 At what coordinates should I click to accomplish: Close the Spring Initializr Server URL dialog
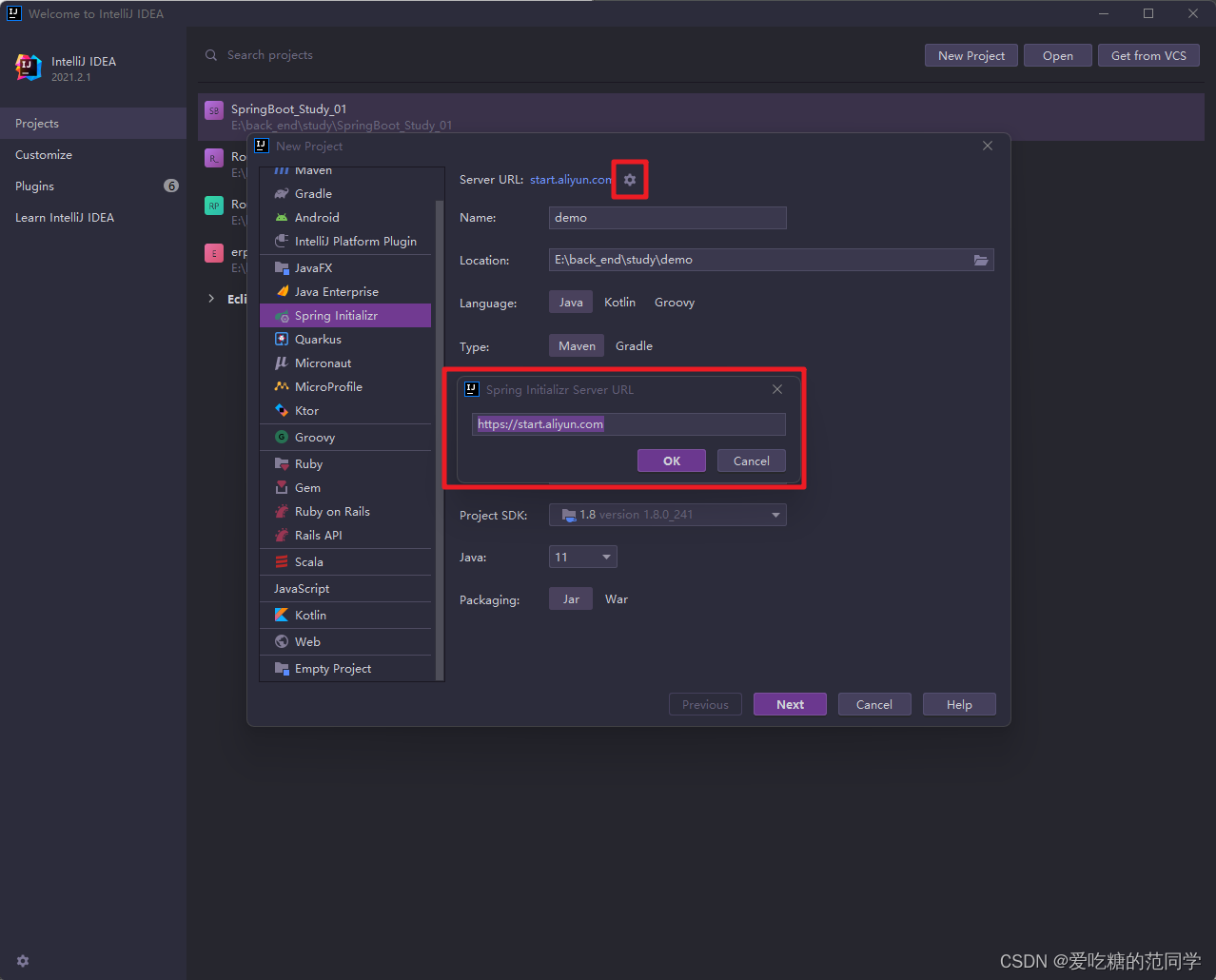coord(777,389)
